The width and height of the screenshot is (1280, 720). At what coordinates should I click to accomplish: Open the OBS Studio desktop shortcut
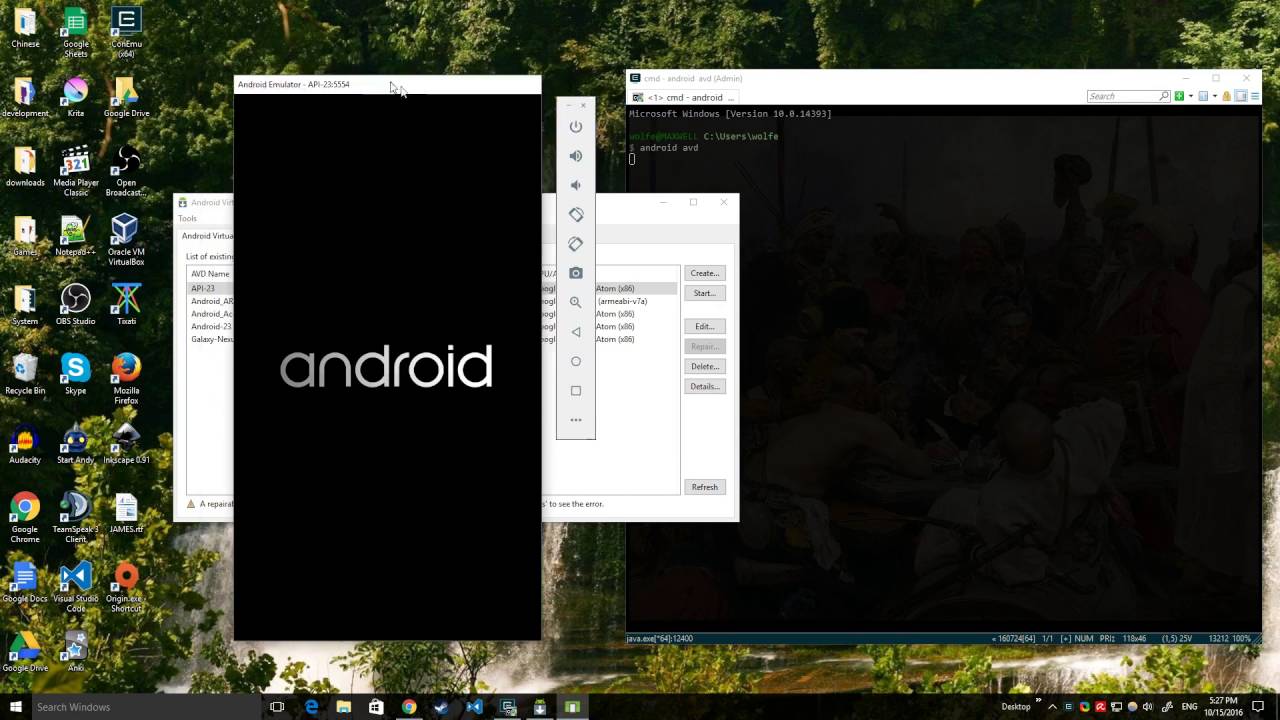[75, 304]
